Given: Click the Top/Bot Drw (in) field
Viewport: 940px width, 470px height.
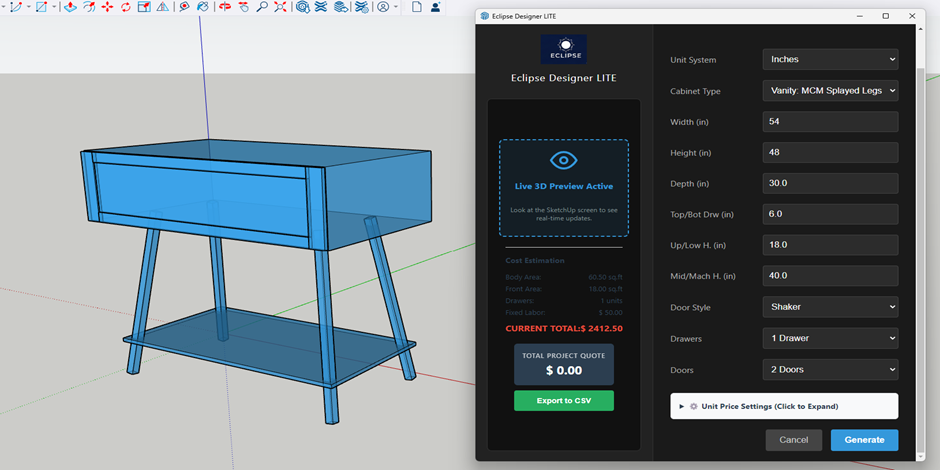Looking at the screenshot, I should click(830, 214).
